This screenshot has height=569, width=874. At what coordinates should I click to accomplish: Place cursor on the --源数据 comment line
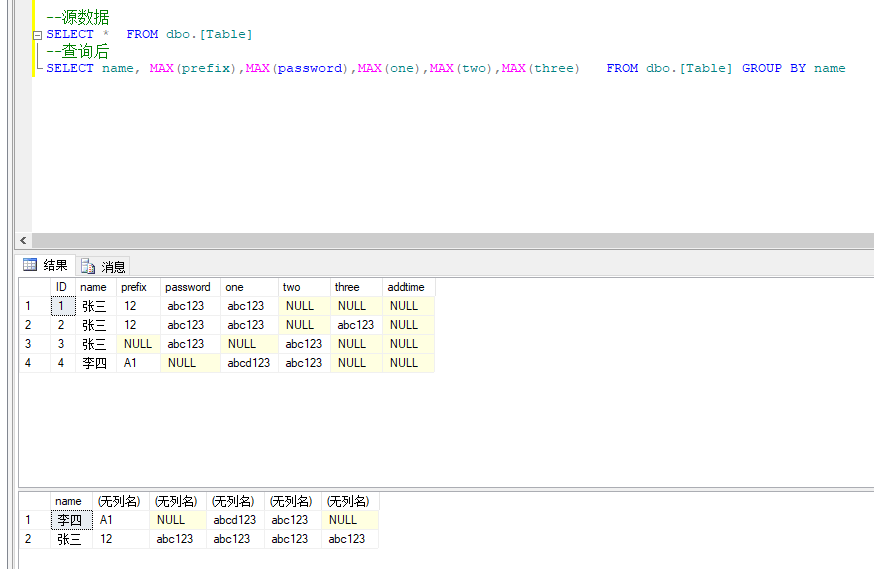click(x=77, y=17)
